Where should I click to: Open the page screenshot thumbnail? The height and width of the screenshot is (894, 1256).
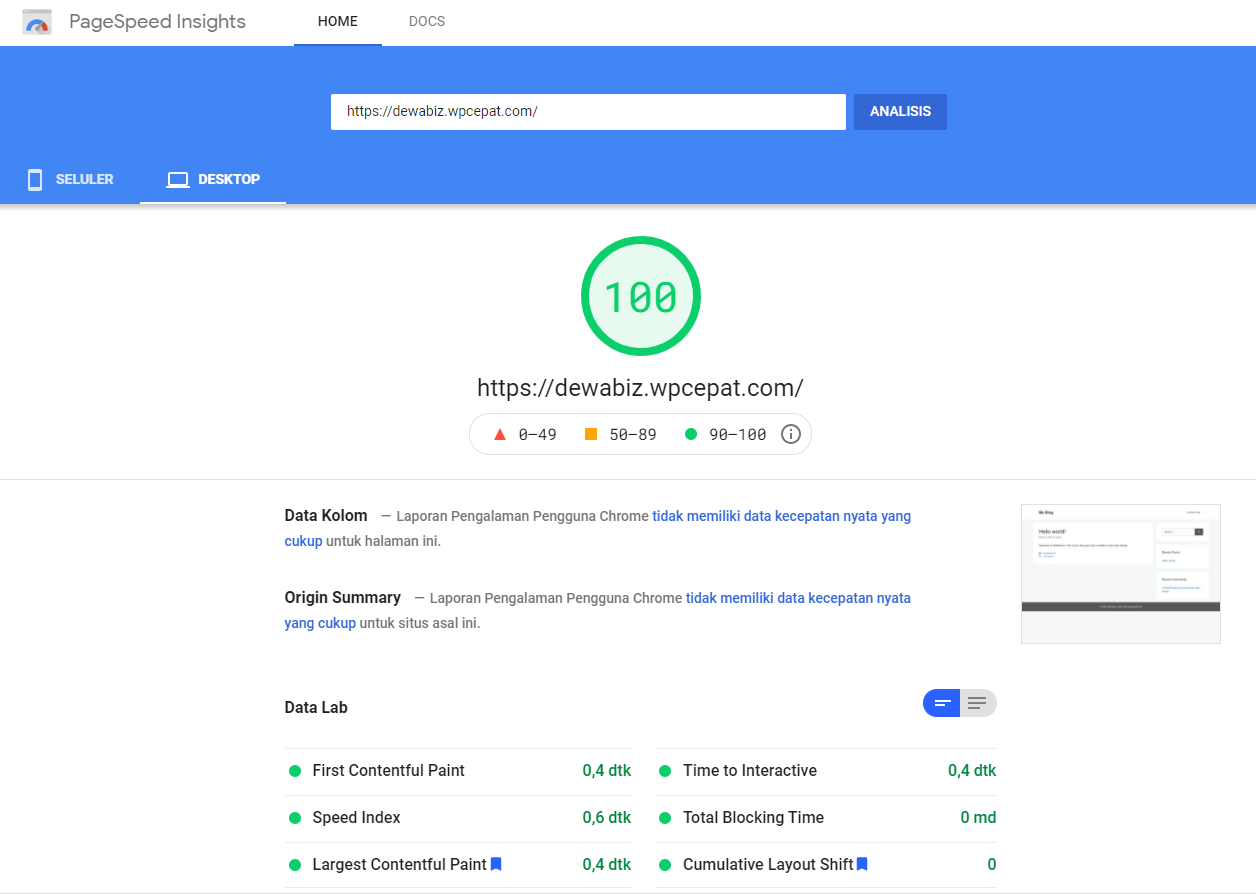(1120, 573)
